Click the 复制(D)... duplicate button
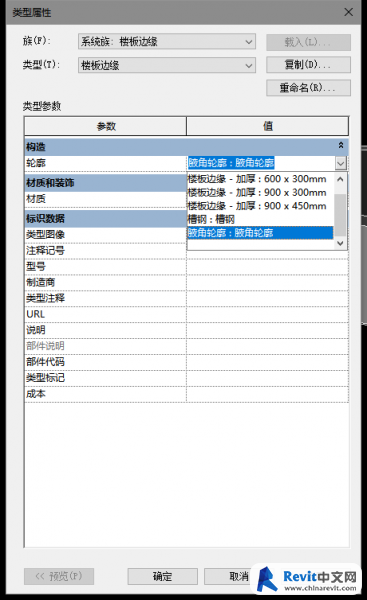Image resolution: width=367 pixels, height=600 pixels. [x=308, y=65]
